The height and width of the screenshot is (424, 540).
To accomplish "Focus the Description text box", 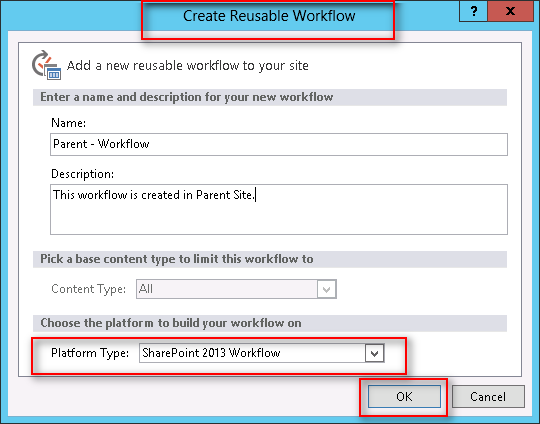I will [279, 209].
